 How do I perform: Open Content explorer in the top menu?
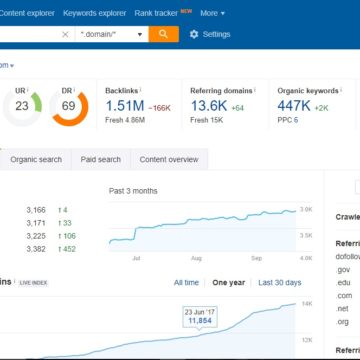click(x=27, y=13)
